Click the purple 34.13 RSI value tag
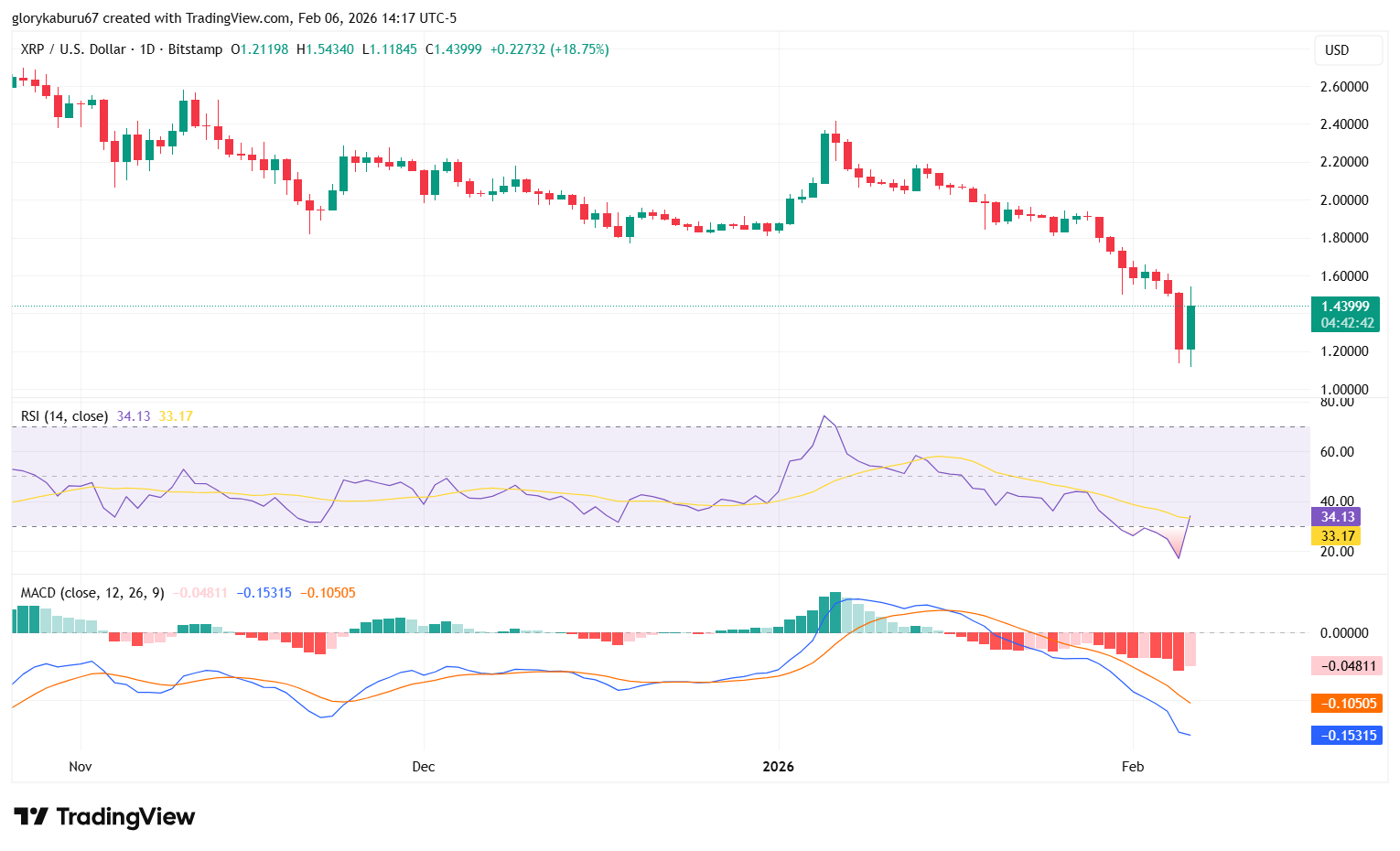Screen dimensions: 1400x851 [1336, 517]
